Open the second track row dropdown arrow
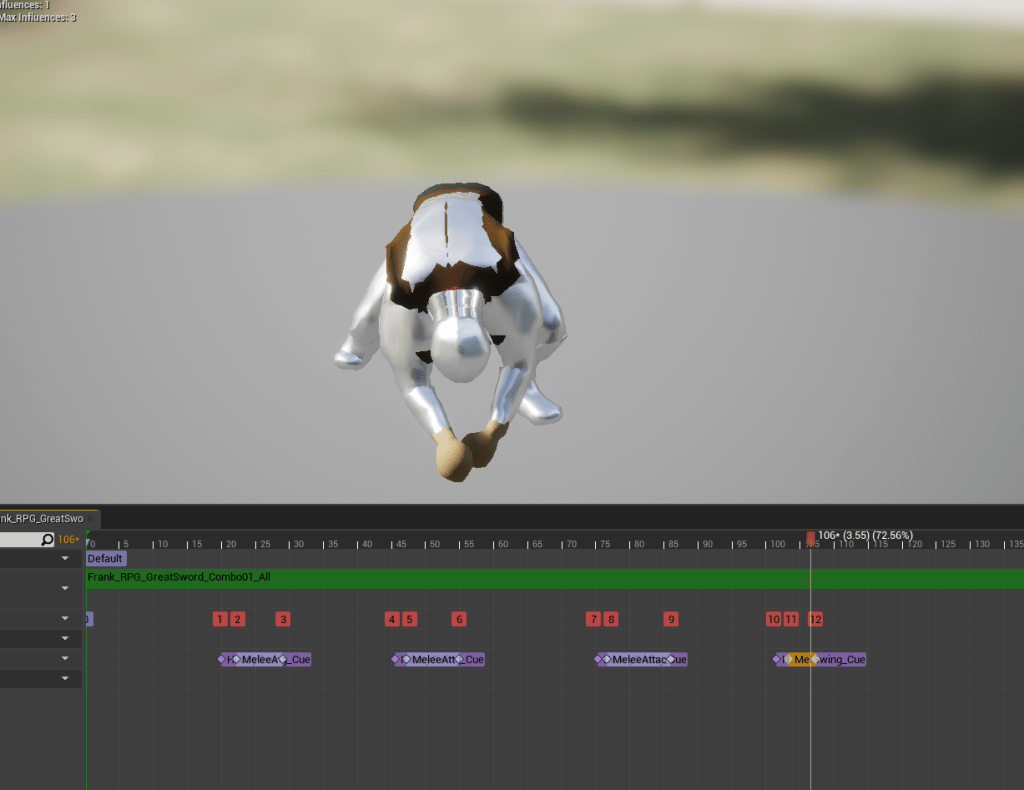This screenshot has width=1024, height=790. click(x=65, y=588)
